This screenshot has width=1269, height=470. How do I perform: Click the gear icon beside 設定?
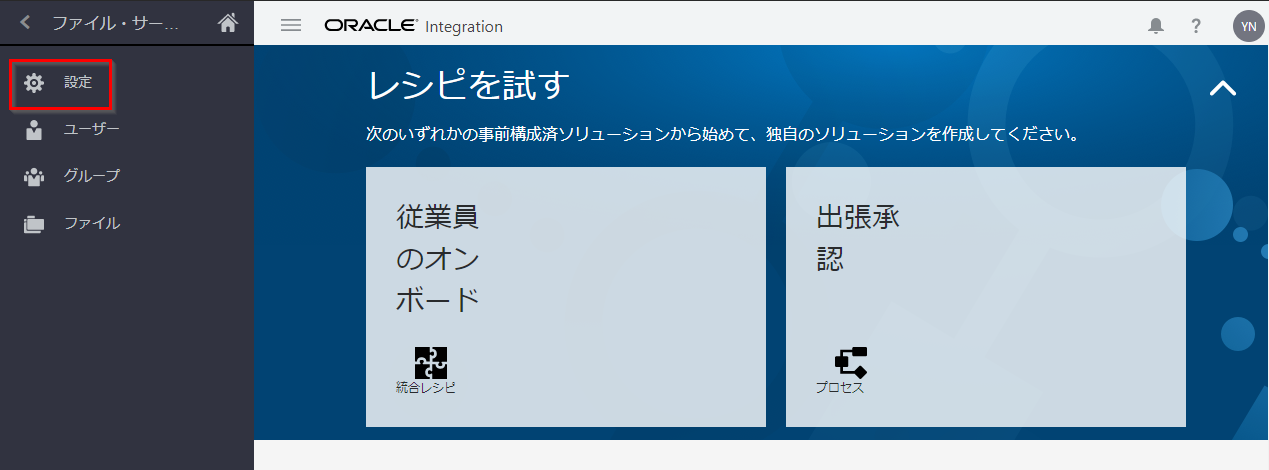(34, 83)
